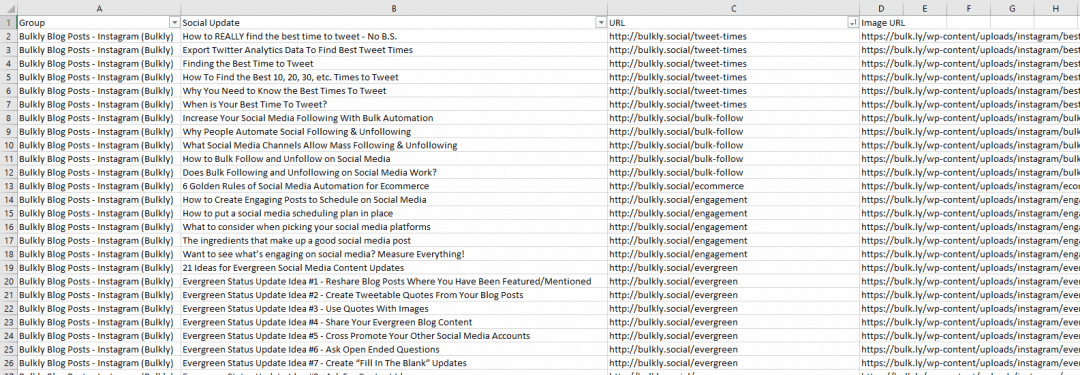Click the Image URL header cell
The height and width of the screenshot is (375, 1080).
tap(881, 23)
